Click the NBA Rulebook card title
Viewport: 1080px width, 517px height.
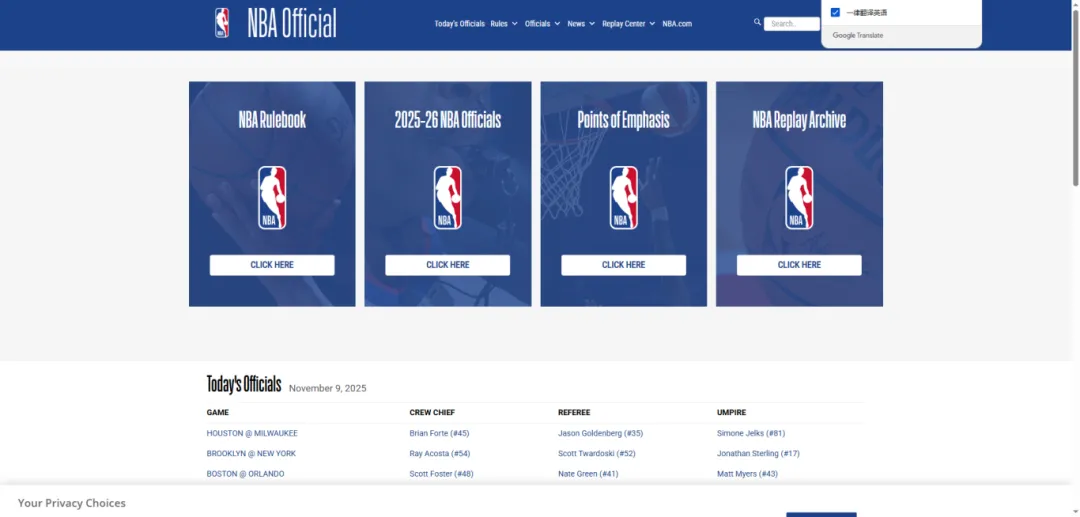pyautogui.click(x=272, y=120)
